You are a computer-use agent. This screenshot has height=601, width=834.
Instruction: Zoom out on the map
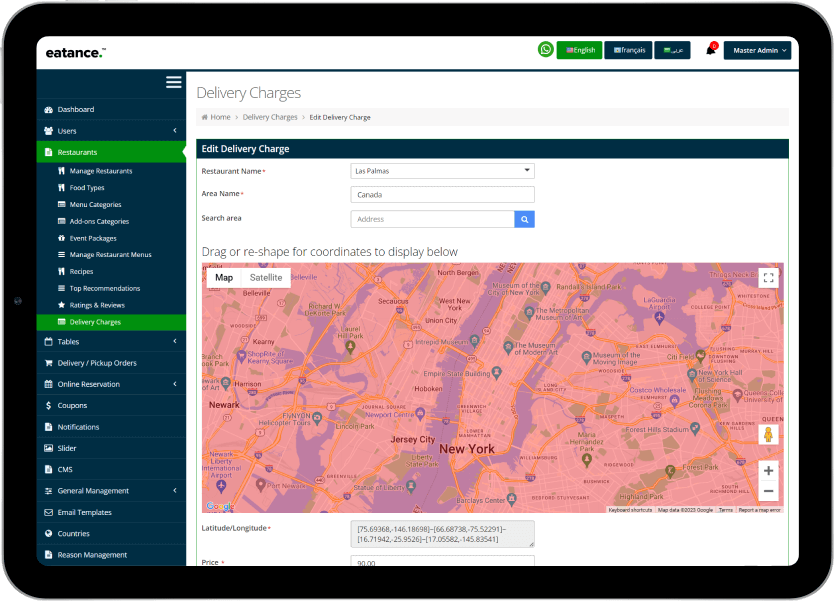(768, 491)
